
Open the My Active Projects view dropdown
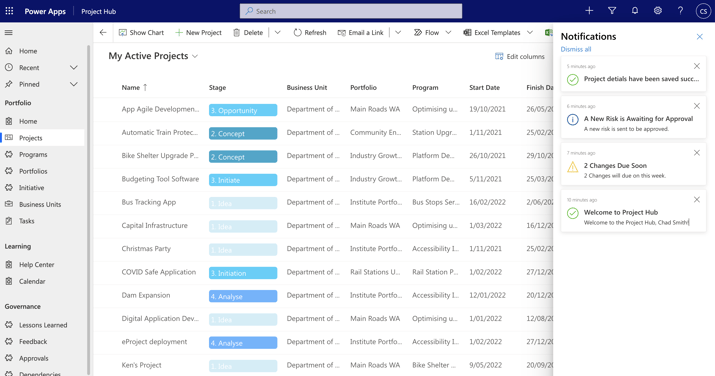(x=195, y=57)
